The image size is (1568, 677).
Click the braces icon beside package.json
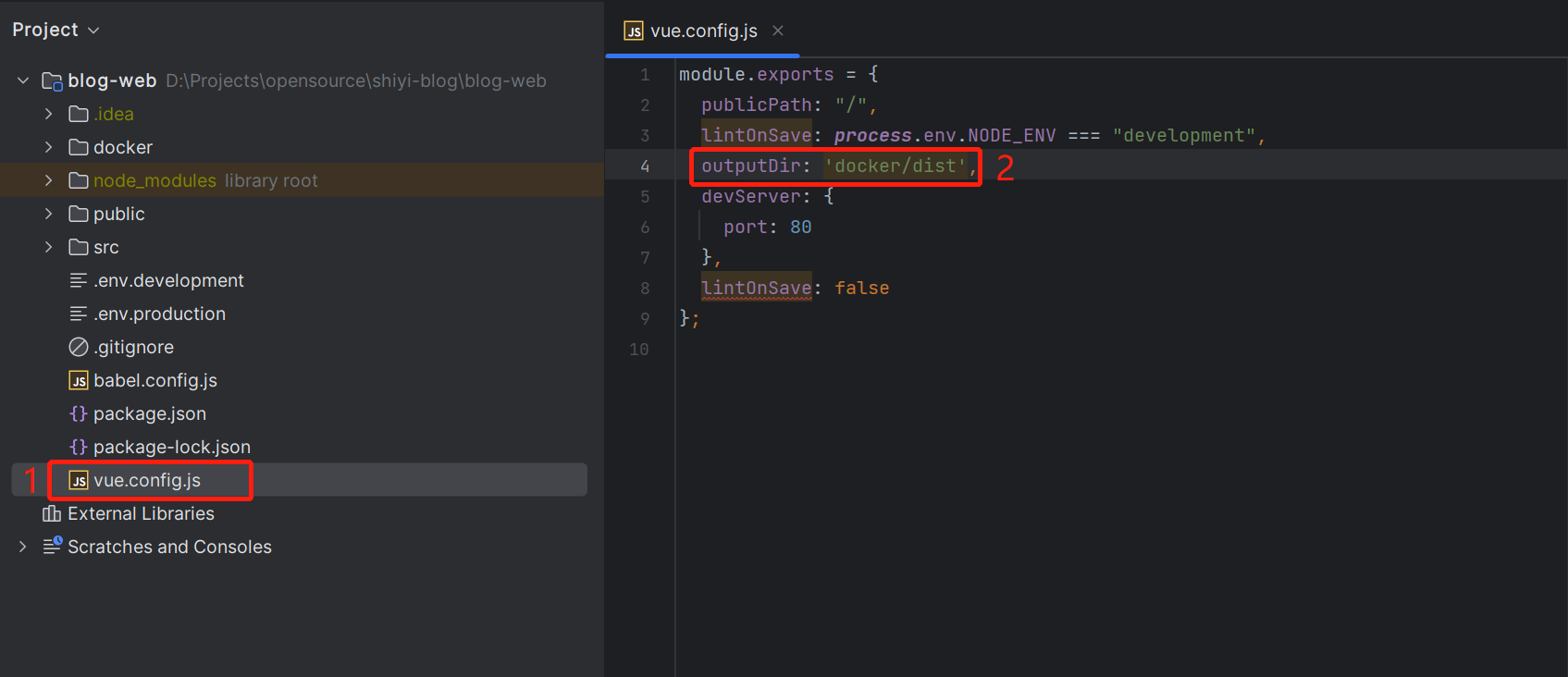[x=79, y=414]
